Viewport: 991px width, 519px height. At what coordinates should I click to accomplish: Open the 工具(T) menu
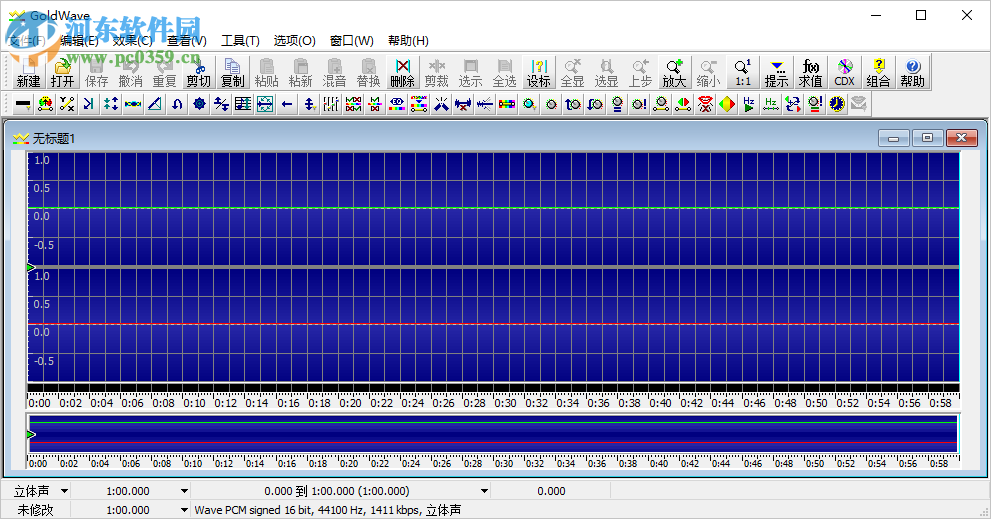(240, 41)
